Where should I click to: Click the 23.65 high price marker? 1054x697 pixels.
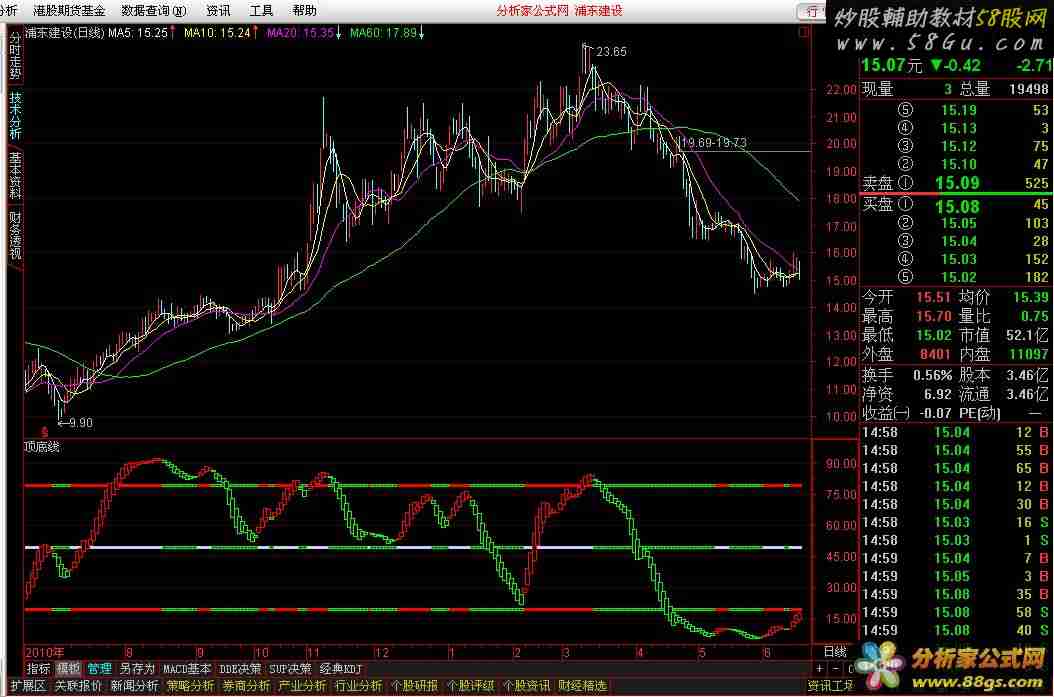611,52
